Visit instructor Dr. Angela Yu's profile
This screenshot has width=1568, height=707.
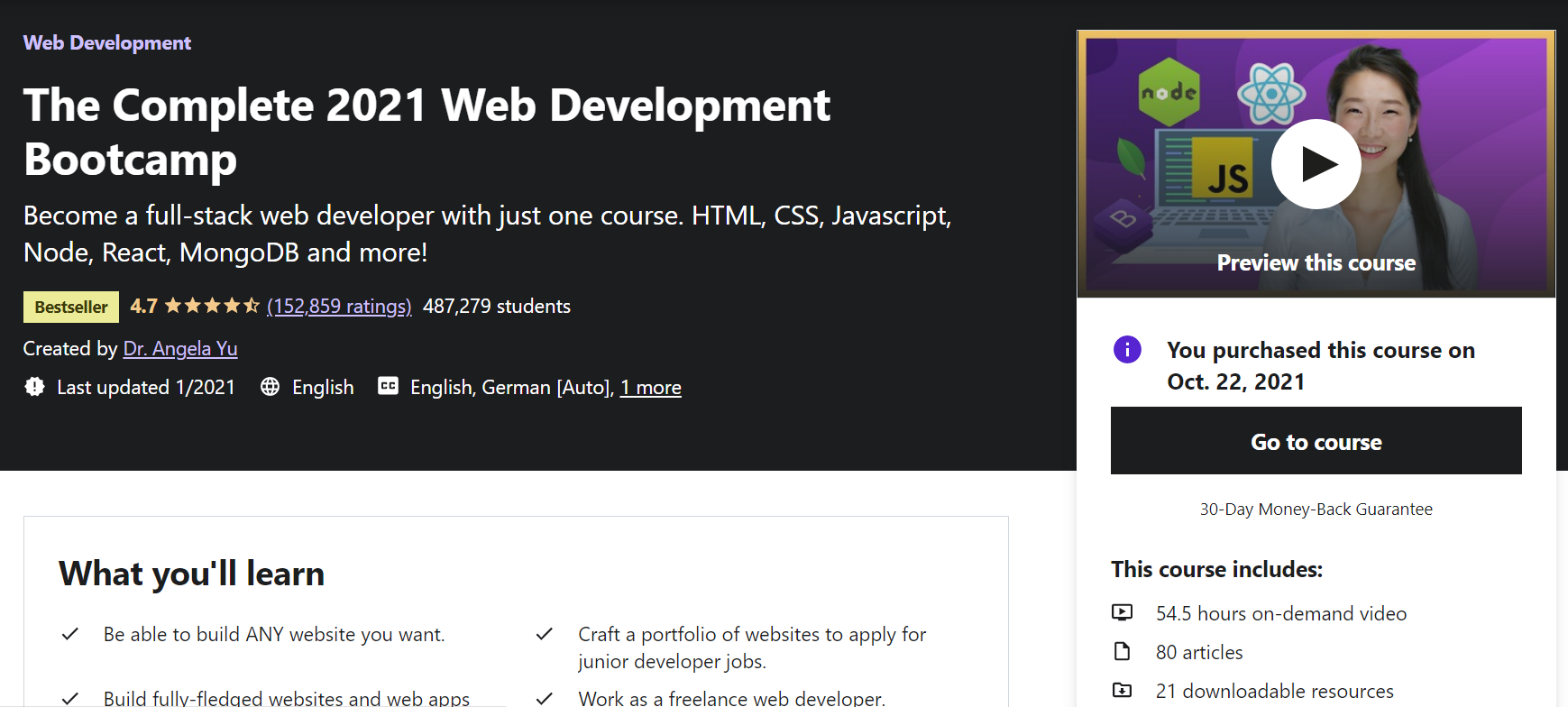tap(180, 348)
